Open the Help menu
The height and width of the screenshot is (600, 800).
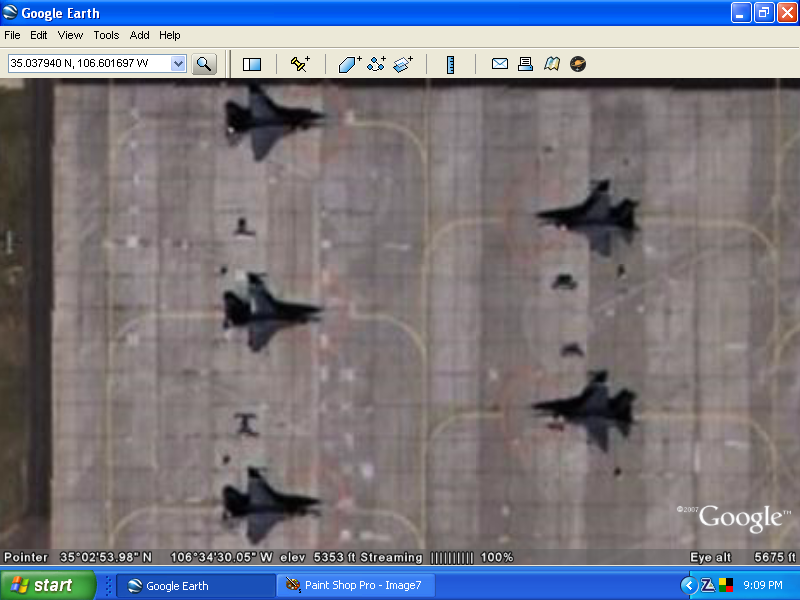(169, 35)
